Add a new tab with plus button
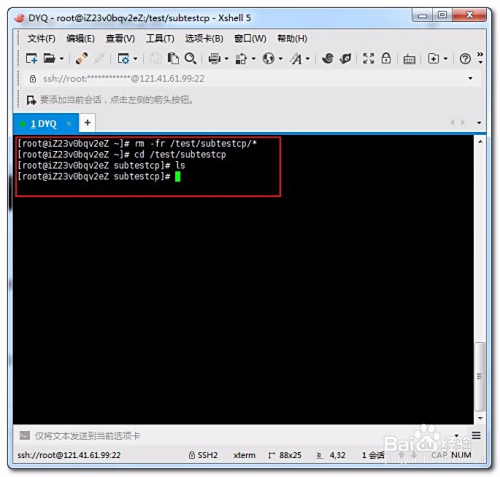Viewport: 500px width, 477px height. [x=87, y=123]
